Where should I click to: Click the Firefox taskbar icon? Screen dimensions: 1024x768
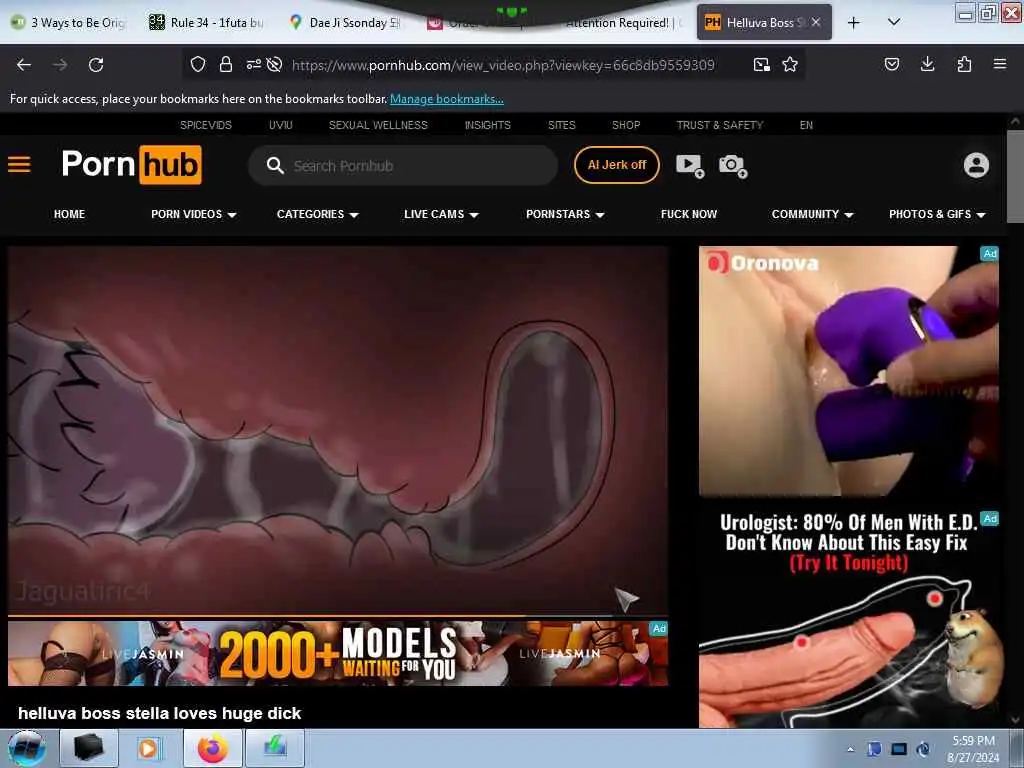click(213, 748)
